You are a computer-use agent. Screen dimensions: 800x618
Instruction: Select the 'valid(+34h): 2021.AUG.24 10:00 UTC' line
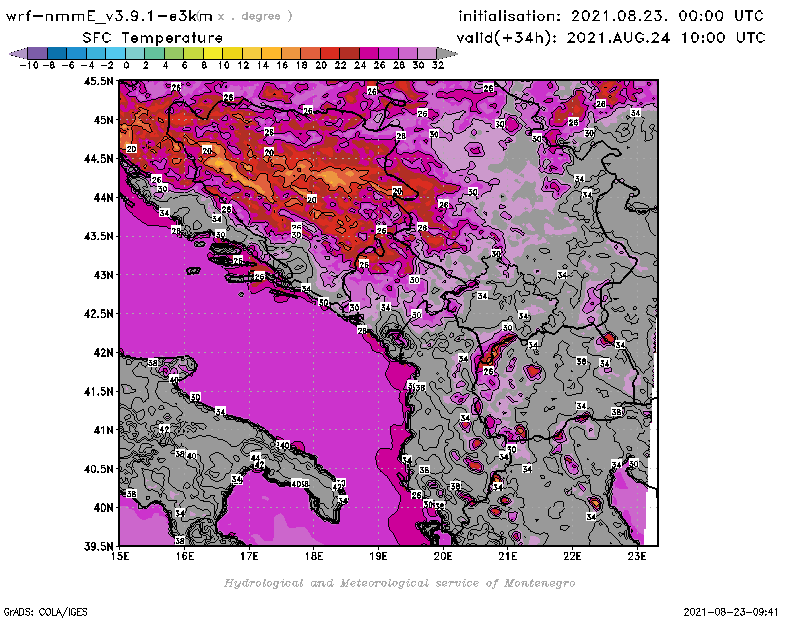point(611,38)
